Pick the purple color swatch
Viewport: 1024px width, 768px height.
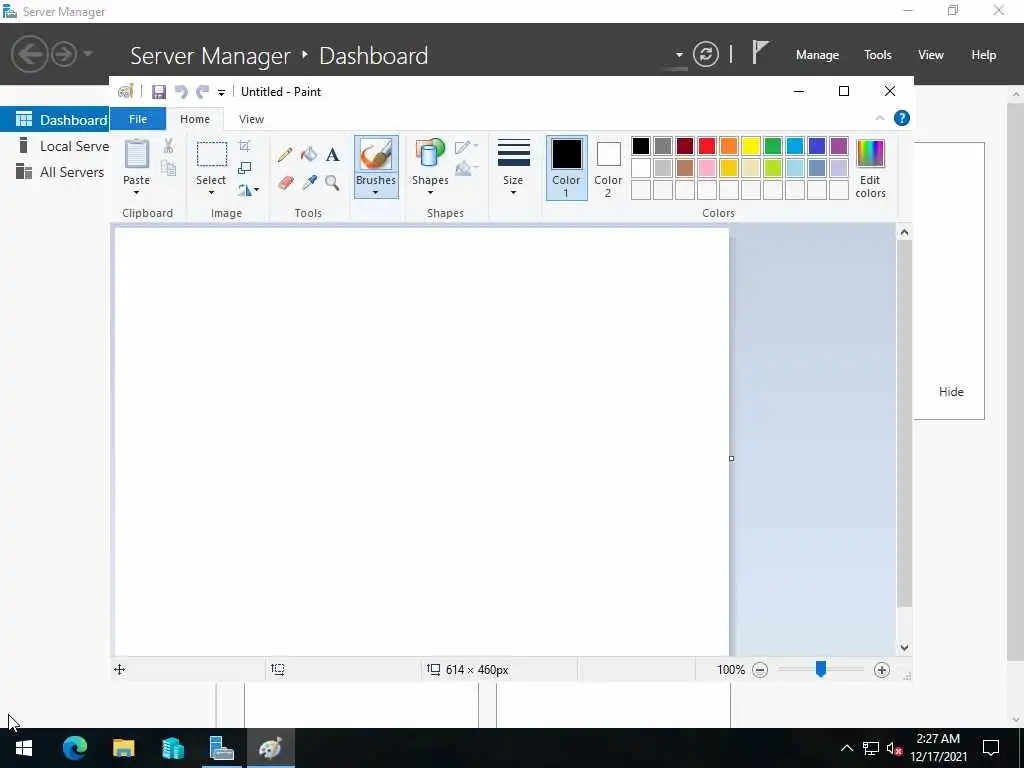tap(839, 146)
